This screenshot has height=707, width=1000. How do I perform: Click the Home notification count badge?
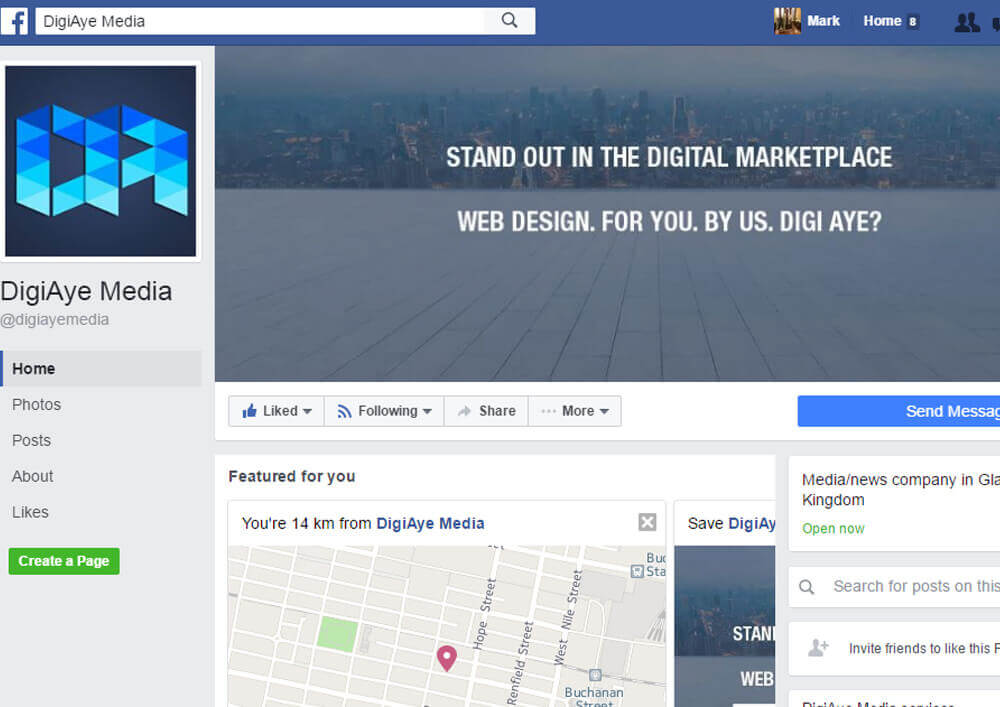point(913,22)
